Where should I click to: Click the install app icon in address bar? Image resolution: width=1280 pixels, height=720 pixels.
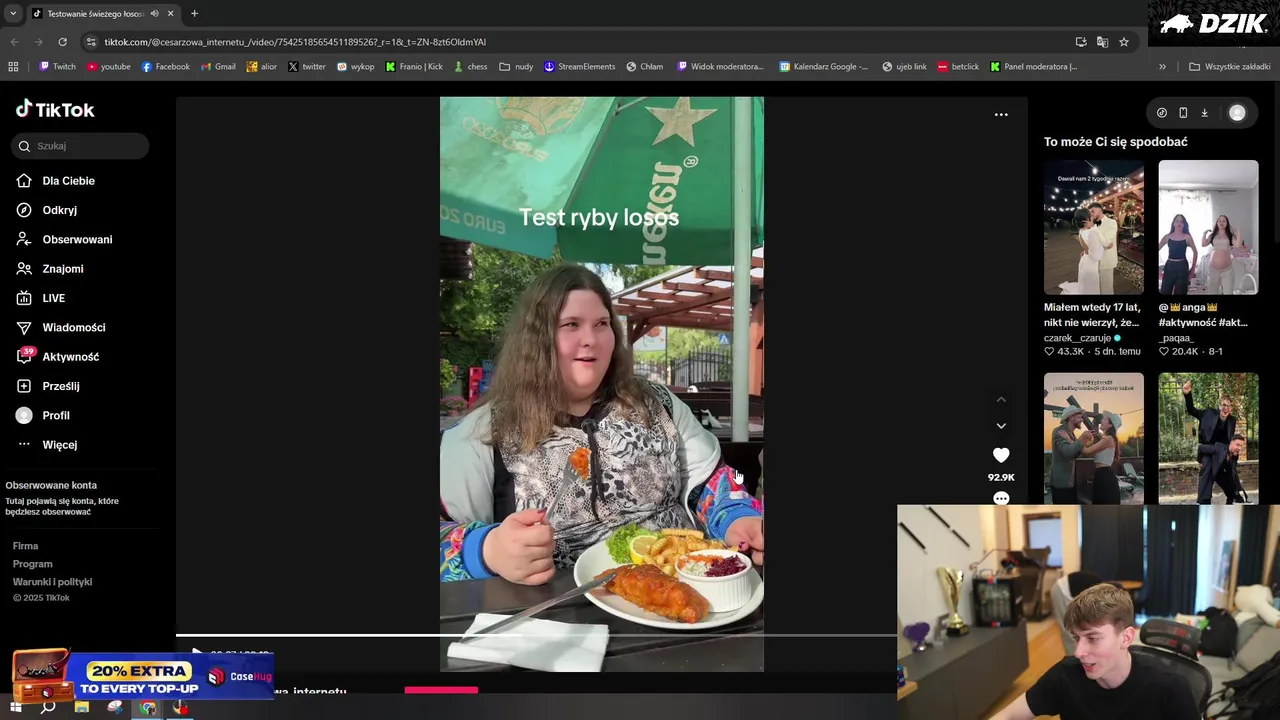(1081, 42)
